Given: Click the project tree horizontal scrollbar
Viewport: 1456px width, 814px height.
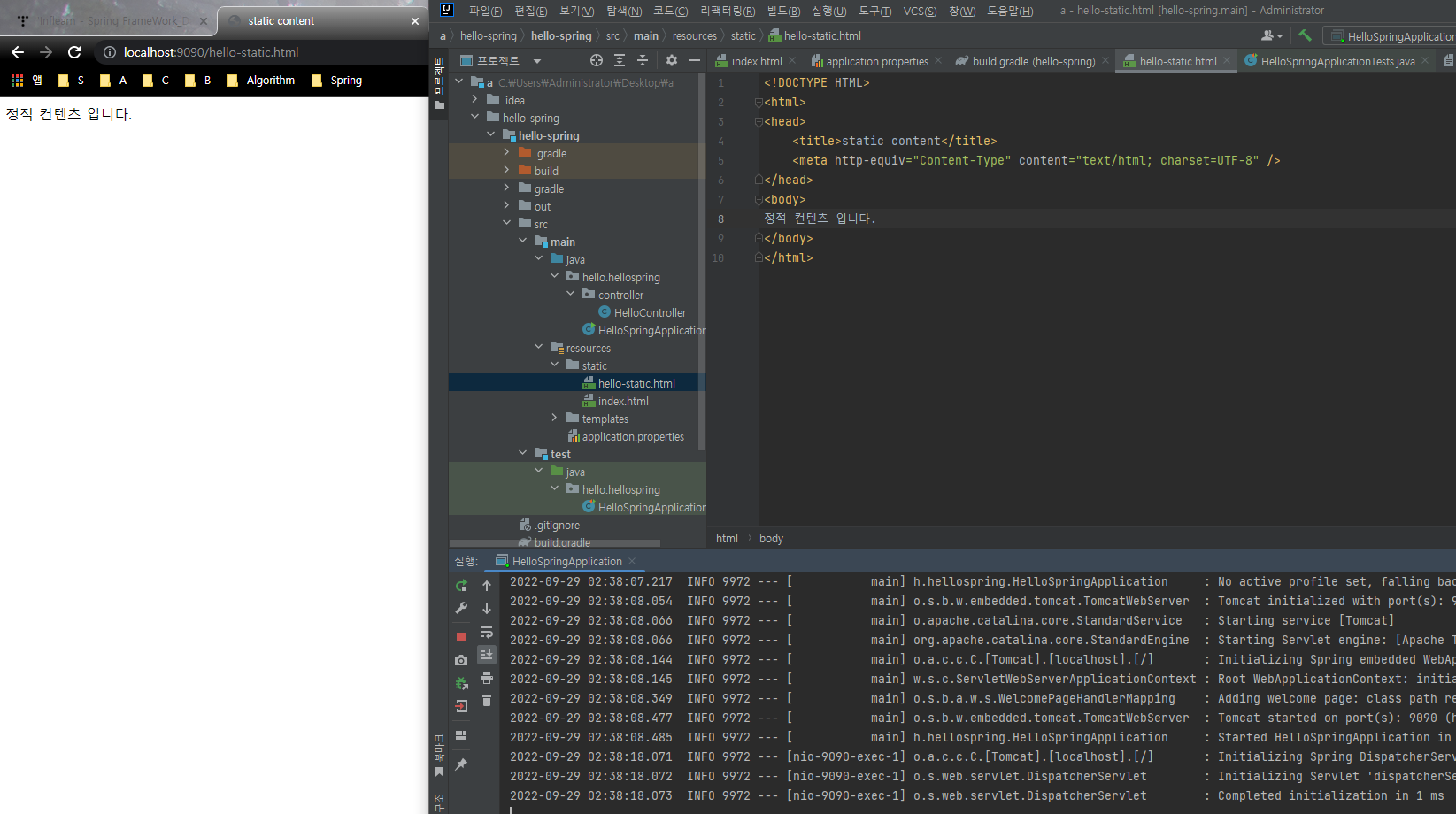Looking at the screenshot, I should coord(555,543).
